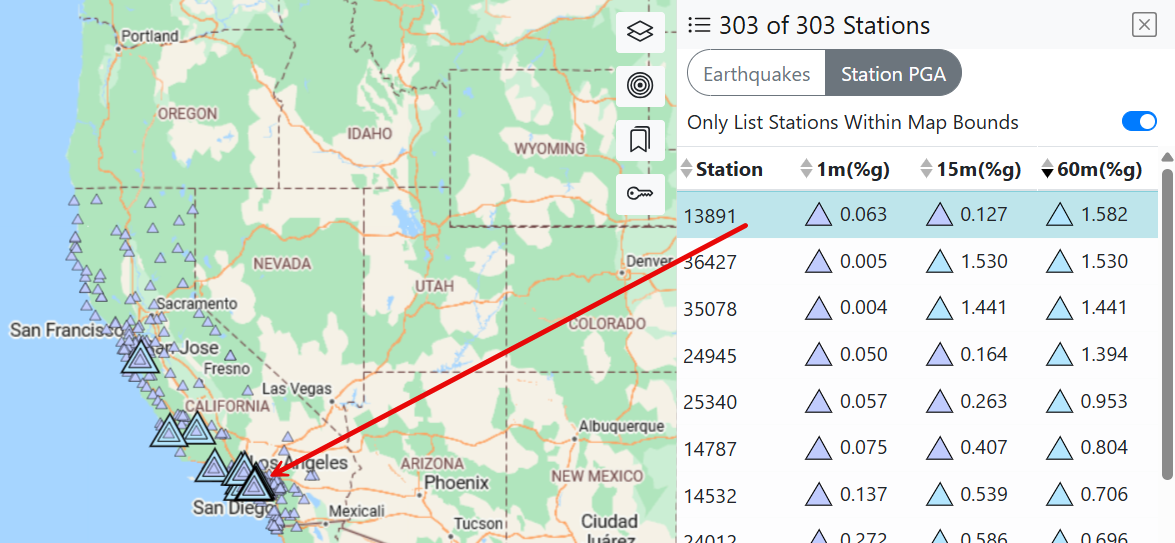Click triangle icon beside 0.005 for station 36427
Screen dimensions: 1175x543
[819, 261]
